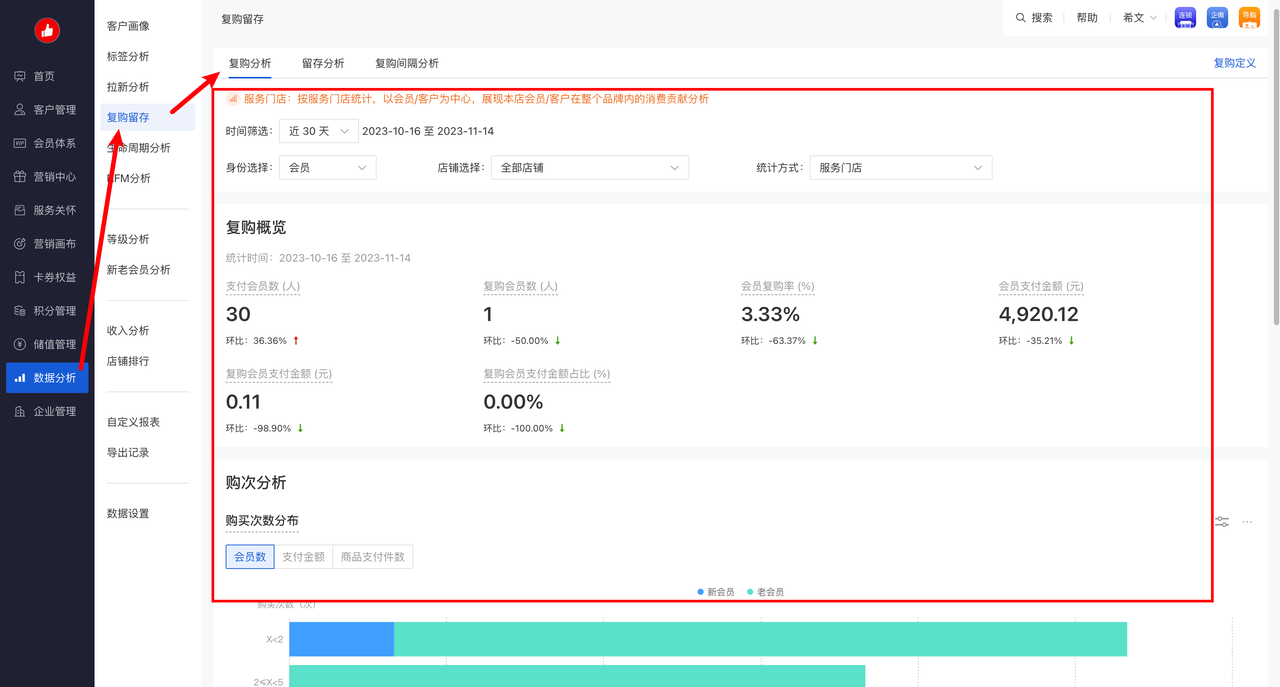The width and height of the screenshot is (1280, 687).
Task: Open the chart's three-dot more menu
Action: 1247,522
